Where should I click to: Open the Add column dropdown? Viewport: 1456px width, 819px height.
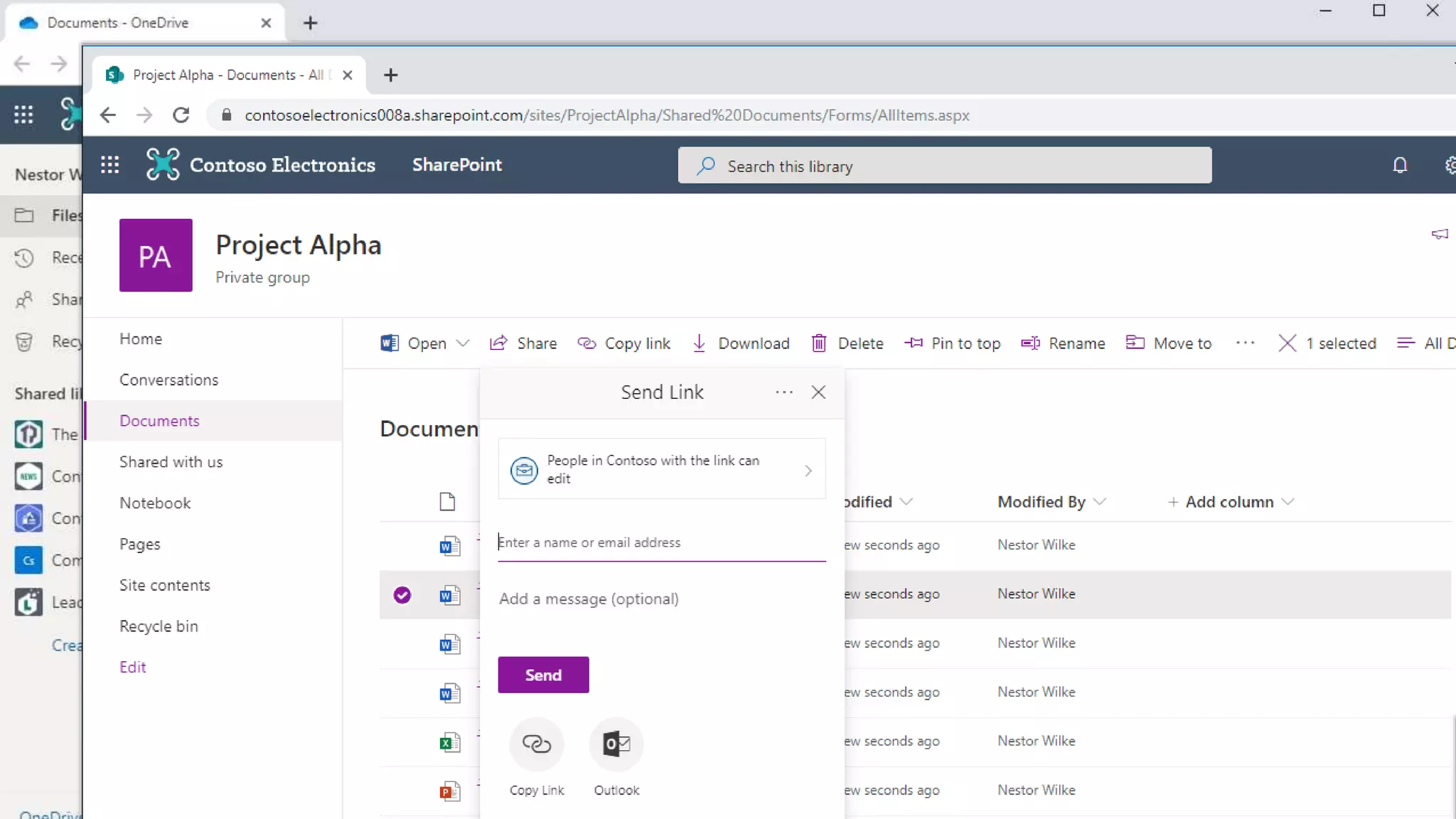(1230, 502)
